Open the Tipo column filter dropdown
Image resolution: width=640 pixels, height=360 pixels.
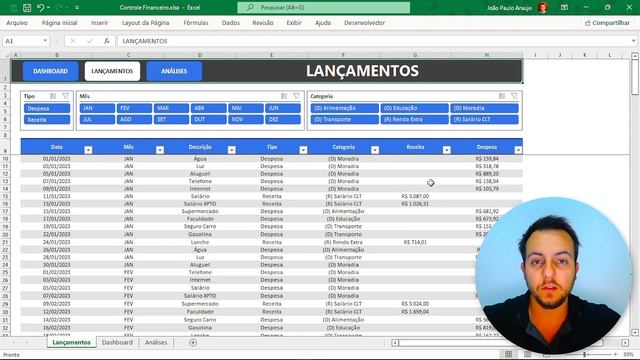click(x=303, y=150)
